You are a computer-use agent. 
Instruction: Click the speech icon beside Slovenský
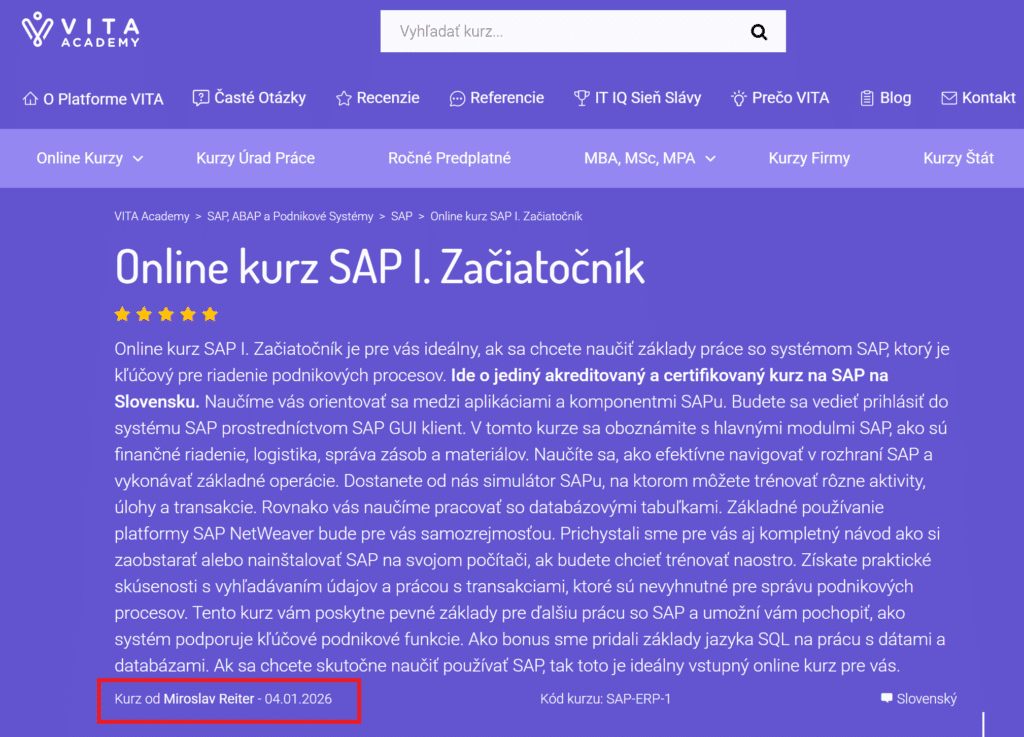point(886,698)
